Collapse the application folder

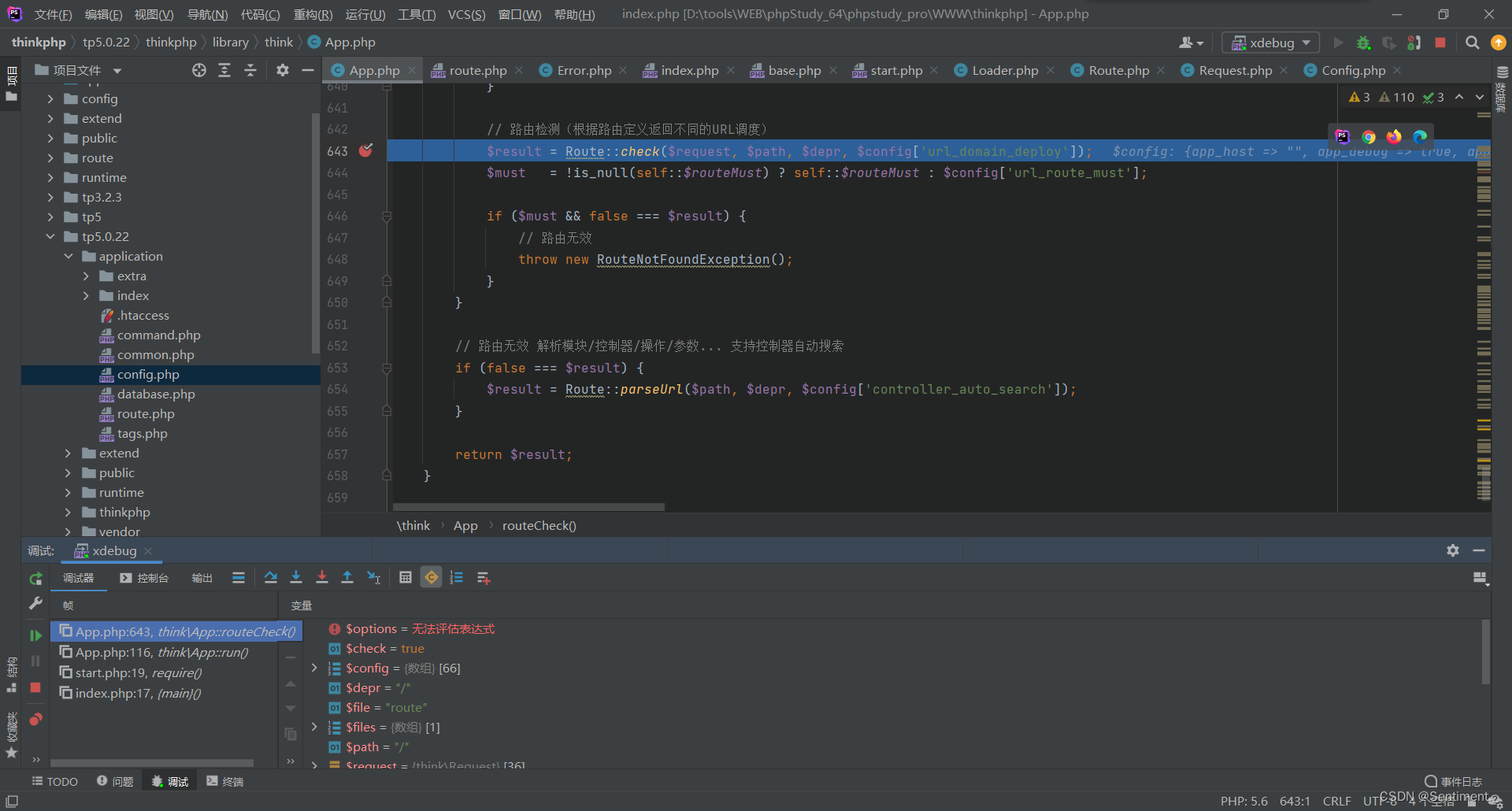[x=69, y=256]
